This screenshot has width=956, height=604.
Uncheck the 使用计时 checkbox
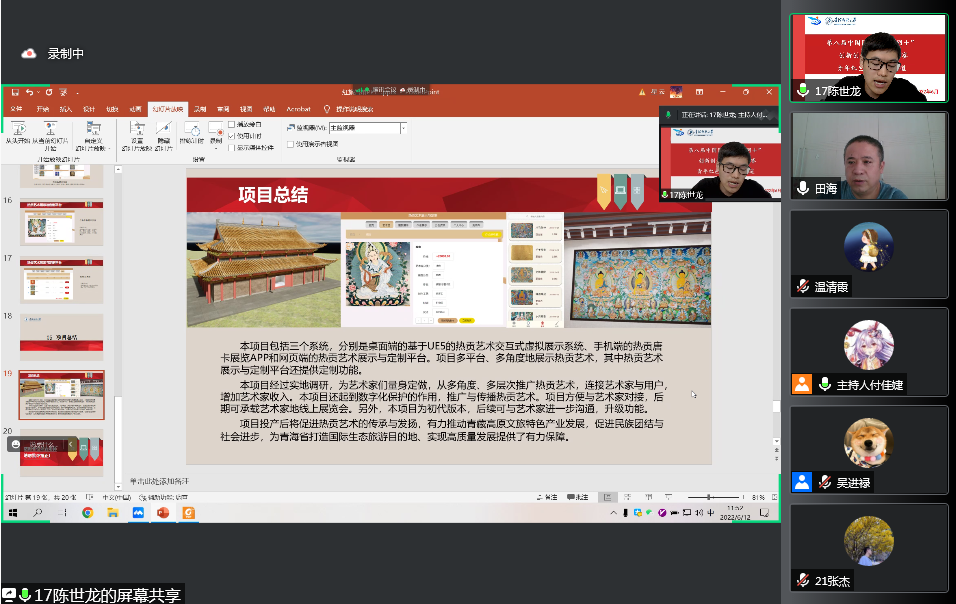(232, 135)
